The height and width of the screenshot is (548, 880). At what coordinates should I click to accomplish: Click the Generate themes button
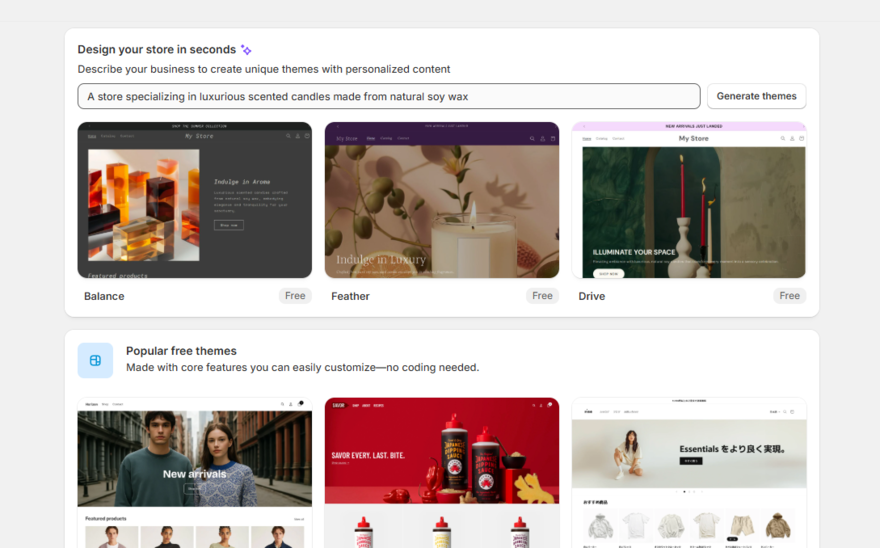756,96
